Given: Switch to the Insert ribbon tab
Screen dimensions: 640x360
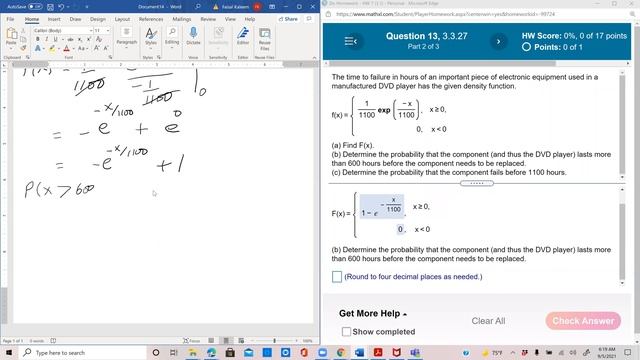Looking at the screenshot, I should 54,19.
